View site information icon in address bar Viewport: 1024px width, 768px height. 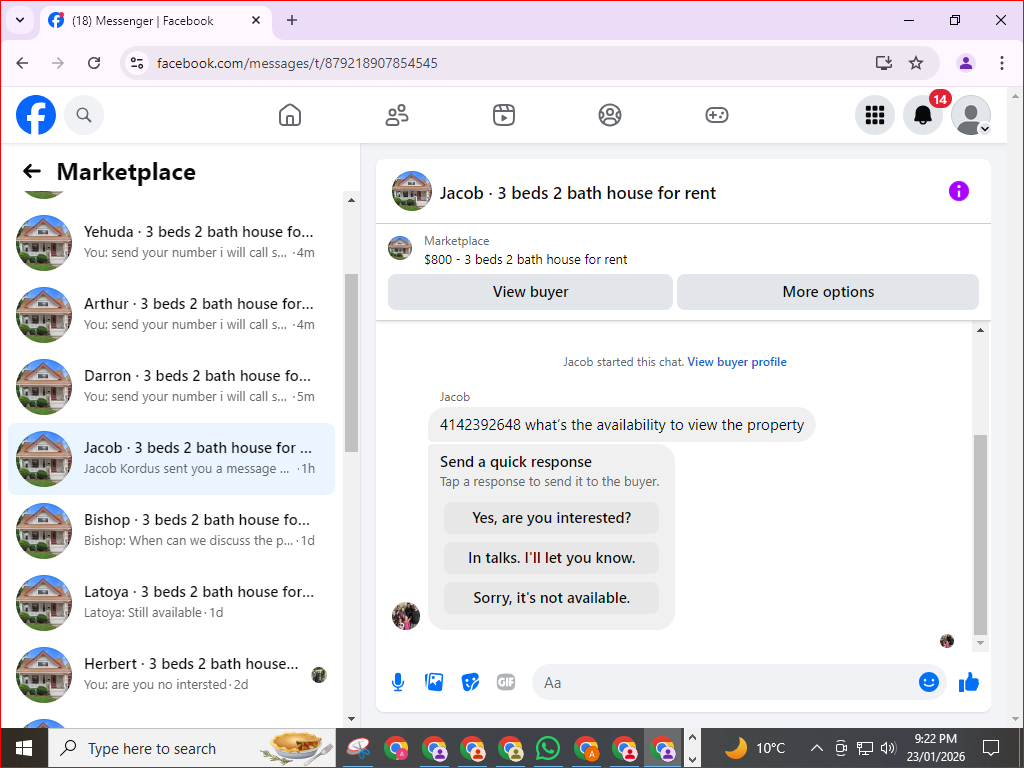pos(136,63)
